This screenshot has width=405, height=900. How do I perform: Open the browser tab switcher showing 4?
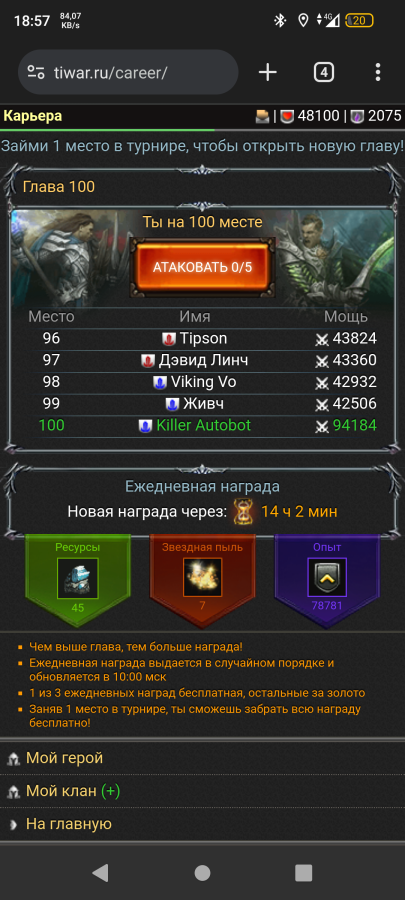coord(324,72)
